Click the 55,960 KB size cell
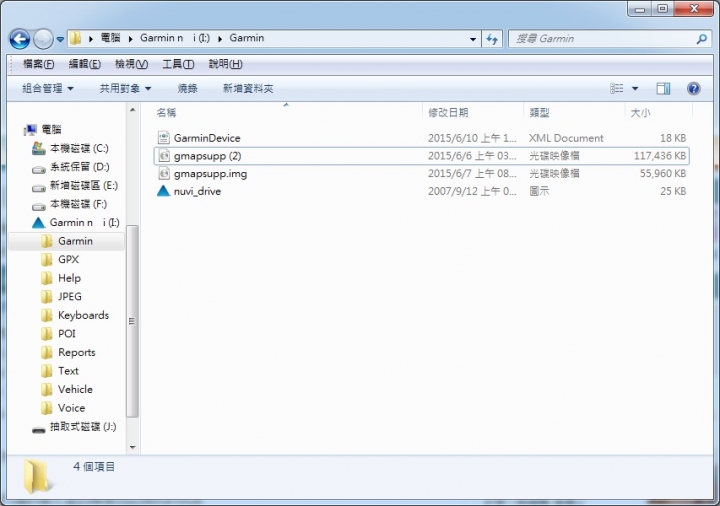The width and height of the screenshot is (720, 506). pos(663,174)
